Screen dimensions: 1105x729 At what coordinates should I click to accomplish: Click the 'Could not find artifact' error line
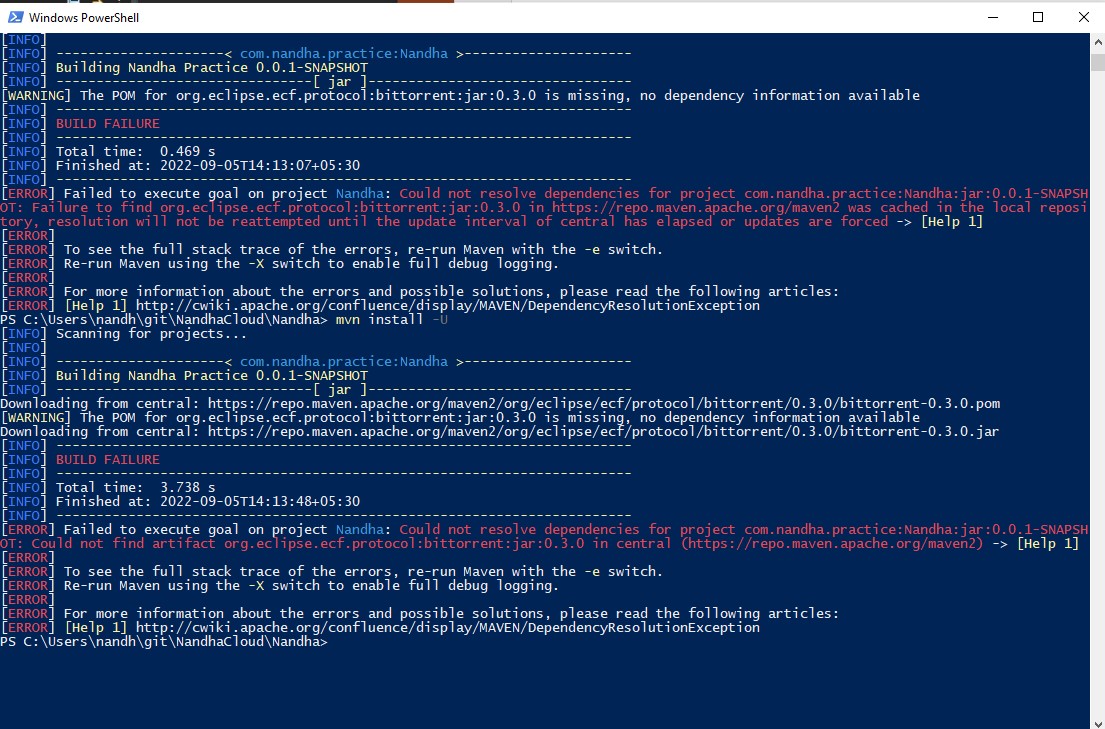click(539, 544)
